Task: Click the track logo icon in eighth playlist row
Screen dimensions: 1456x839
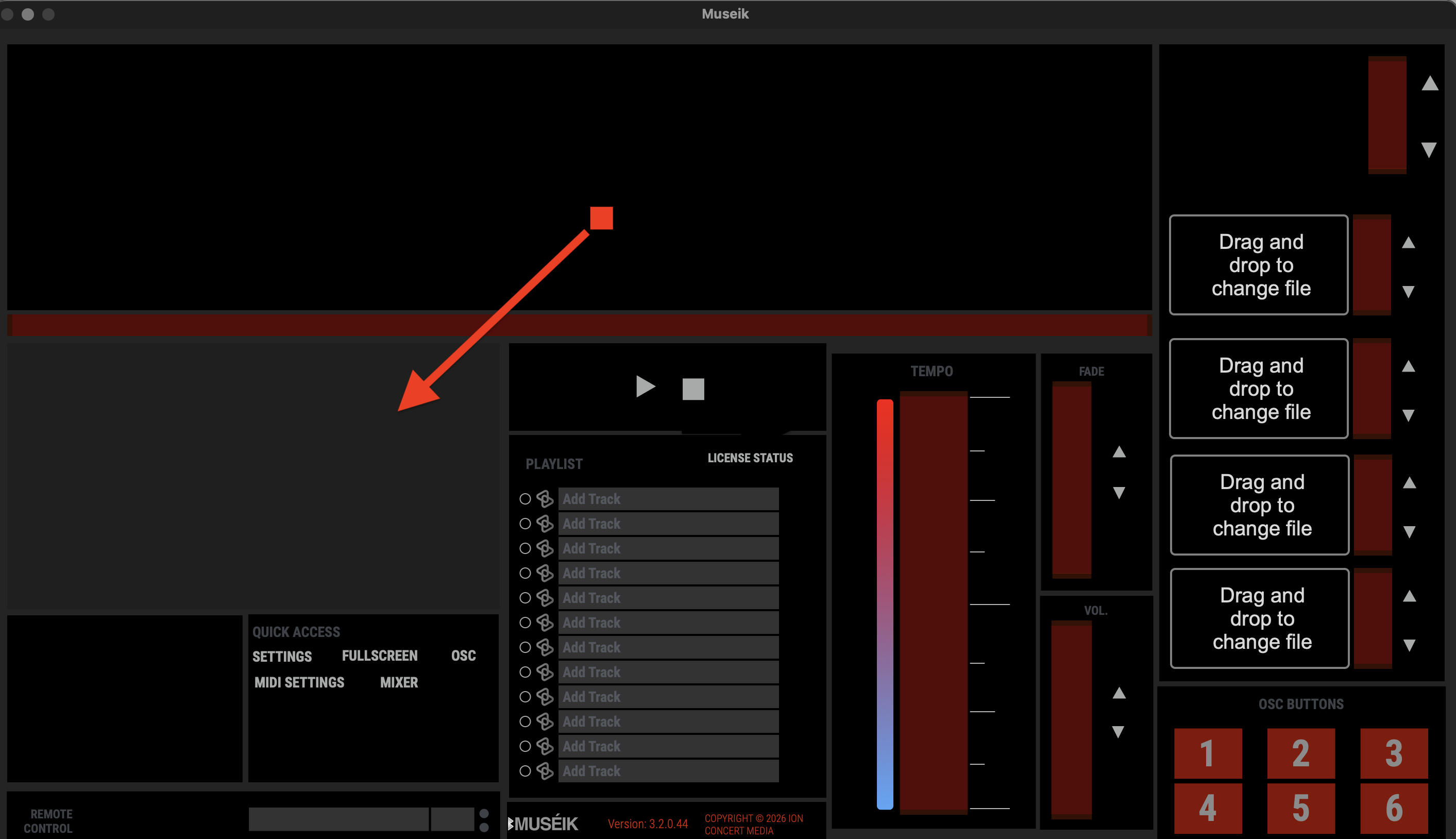Action: pos(545,673)
